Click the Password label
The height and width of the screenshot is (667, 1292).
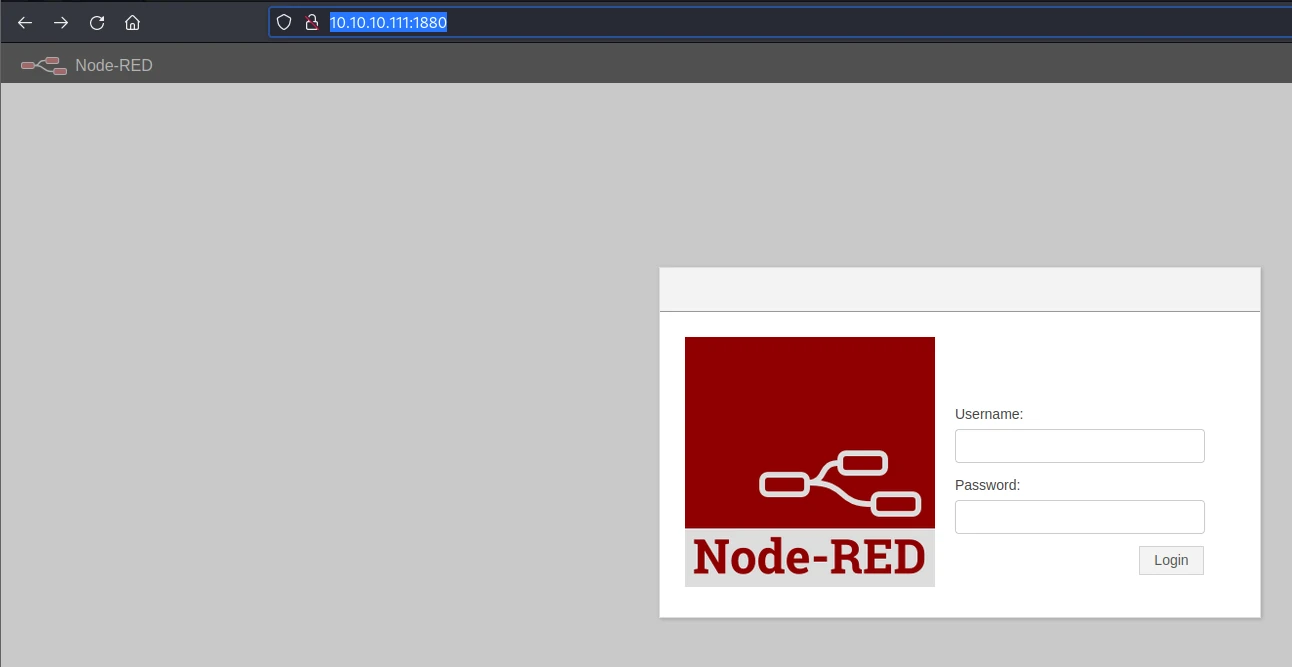pyautogui.click(x=987, y=485)
